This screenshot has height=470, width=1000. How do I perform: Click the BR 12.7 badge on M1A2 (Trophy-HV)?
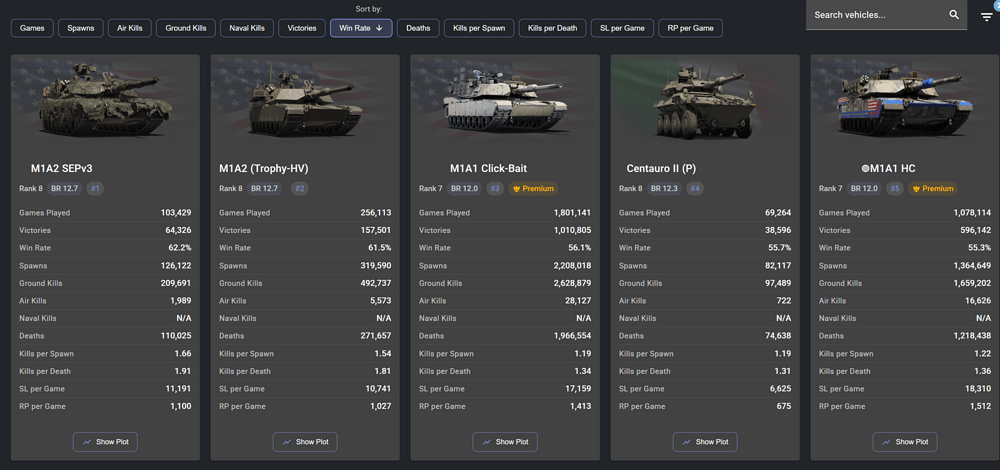265,189
